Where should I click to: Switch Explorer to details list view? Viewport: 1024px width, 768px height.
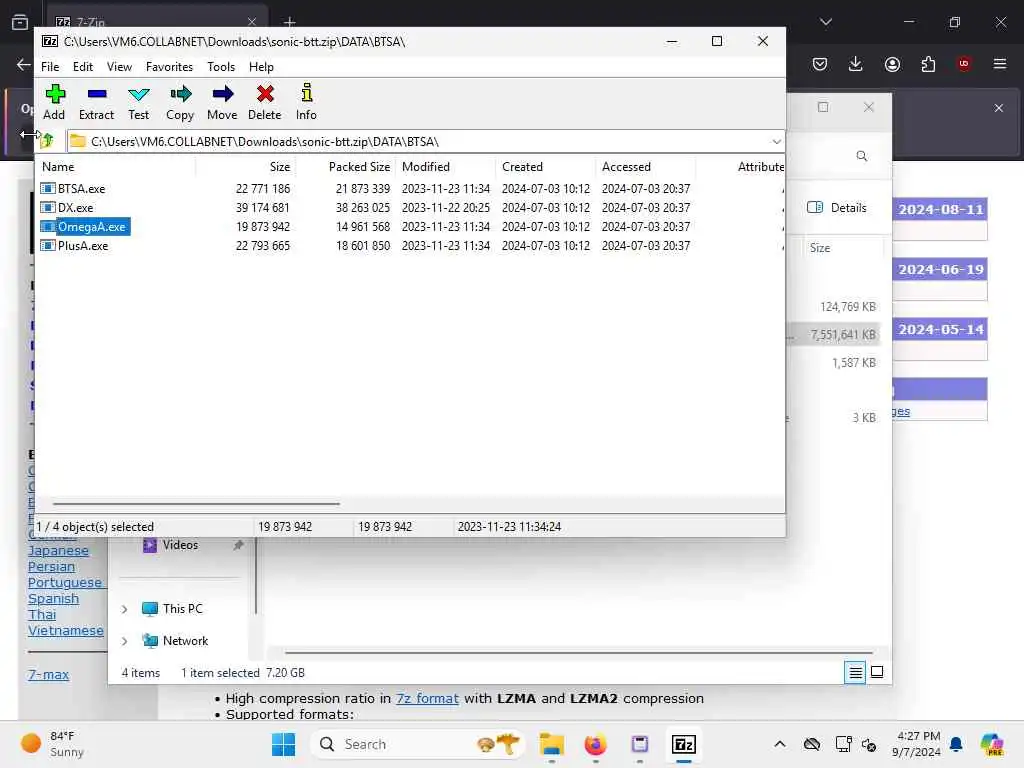[x=855, y=672]
